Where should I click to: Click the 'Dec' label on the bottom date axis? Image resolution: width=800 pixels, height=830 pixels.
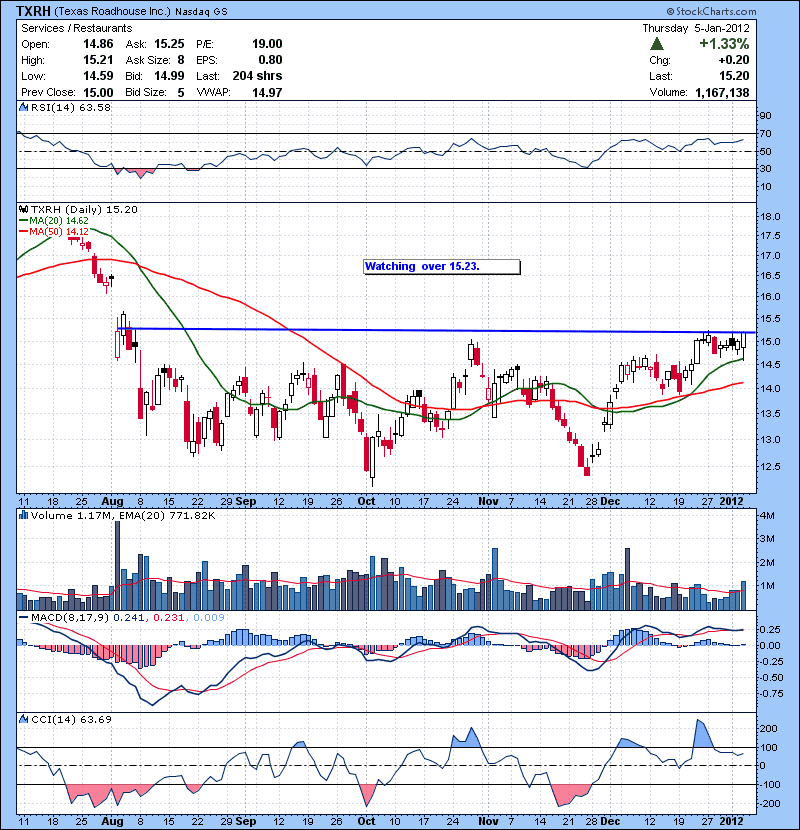(610, 821)
